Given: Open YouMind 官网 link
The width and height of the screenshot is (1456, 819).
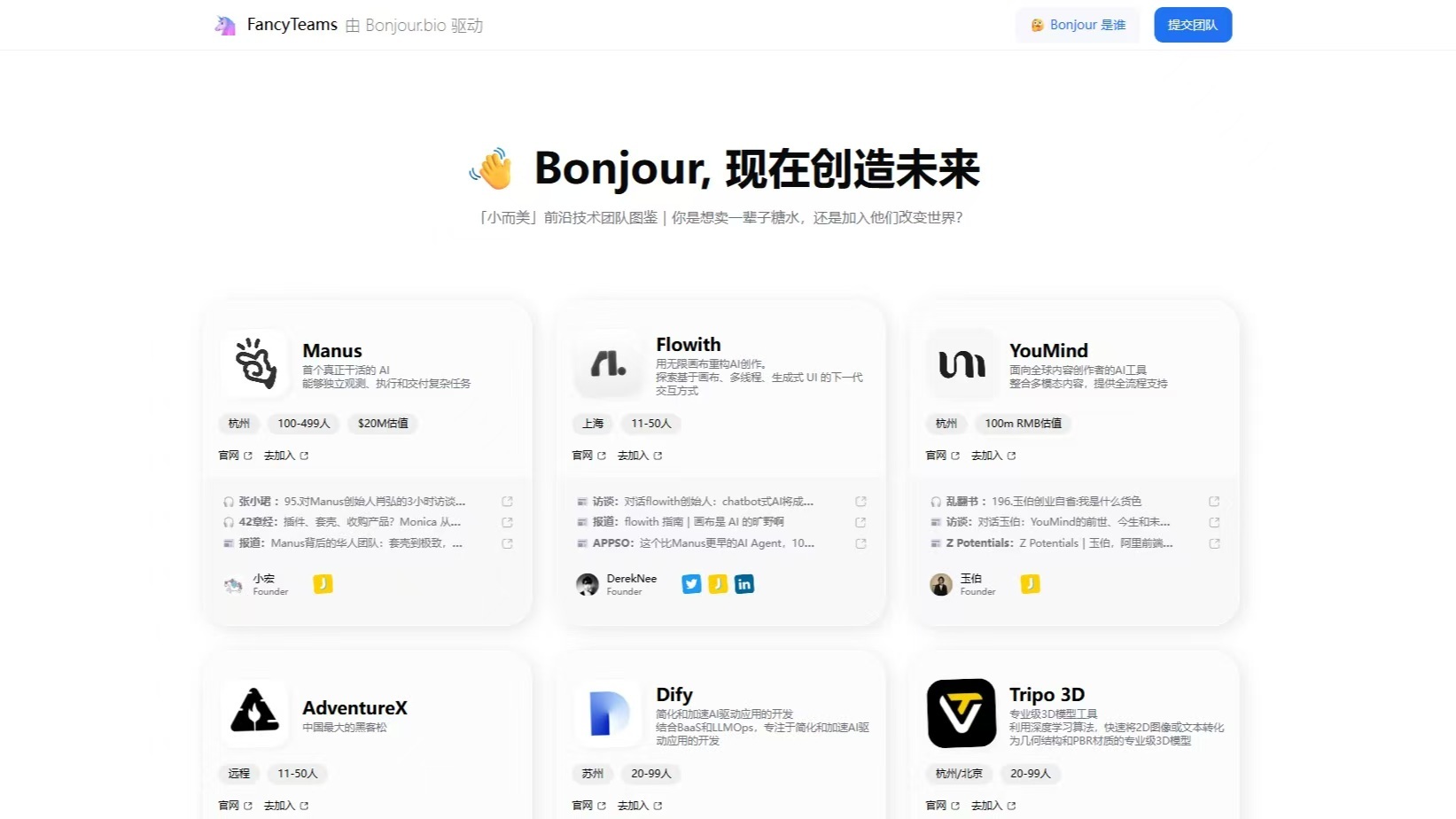Looking at the screenshot, I should click(943, 456).
